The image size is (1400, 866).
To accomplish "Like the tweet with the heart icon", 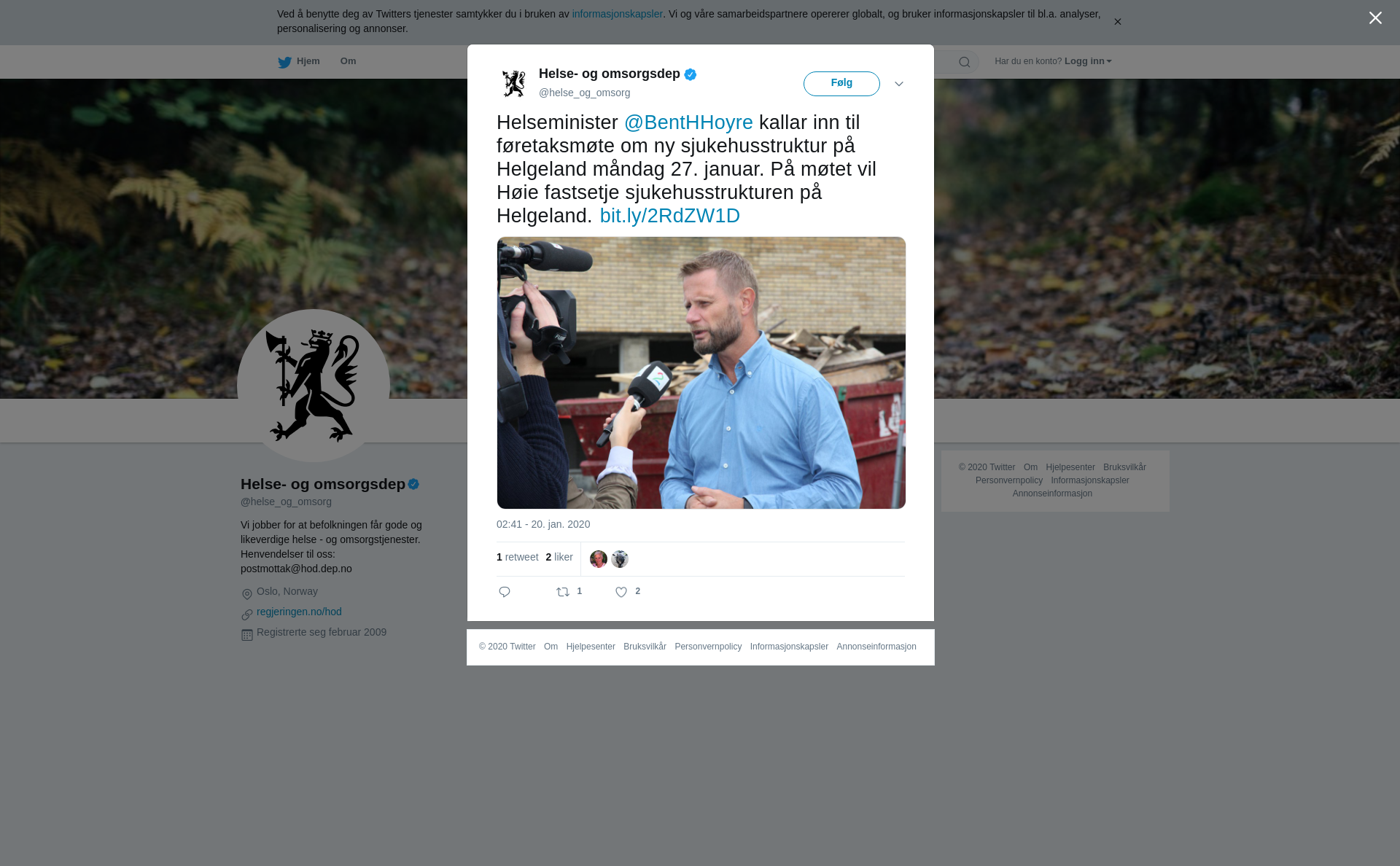I will (621, 592).
